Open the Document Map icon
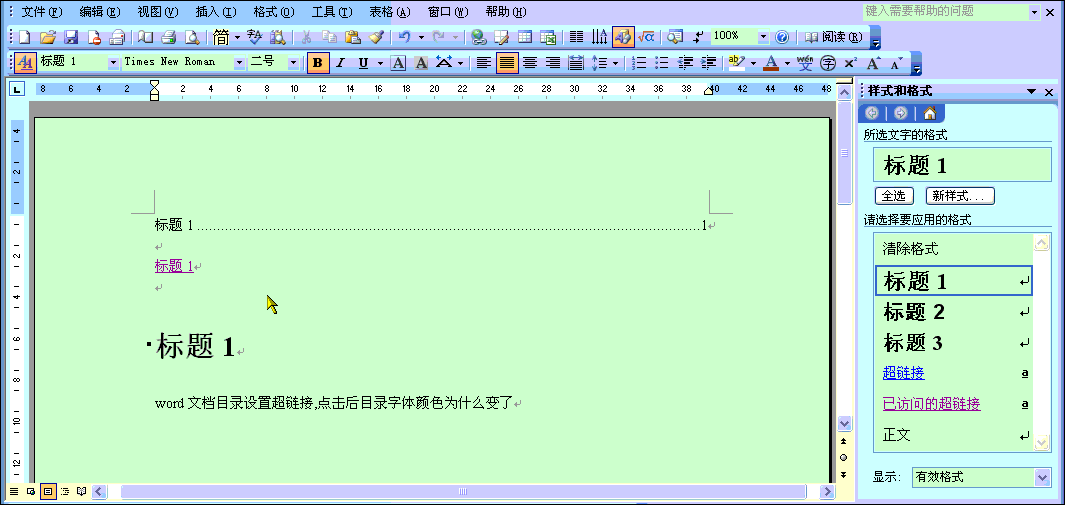The height and width of the screenshot is (505, 1065). [675, 37]
